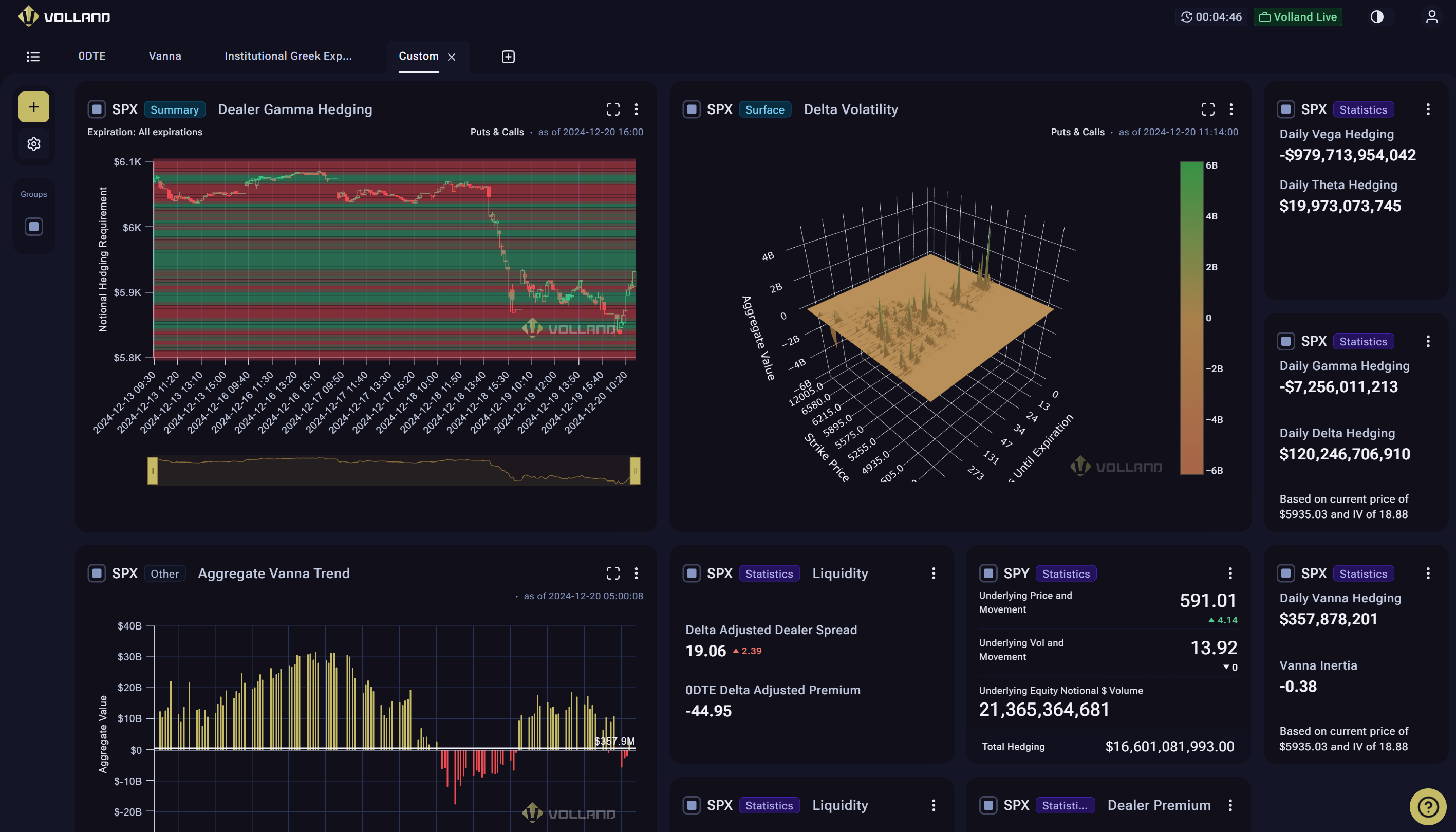Toggle the Aggregate Vanna Trend widget checkbox
The image size is (1456, 832).
click(x=97, y=573)
